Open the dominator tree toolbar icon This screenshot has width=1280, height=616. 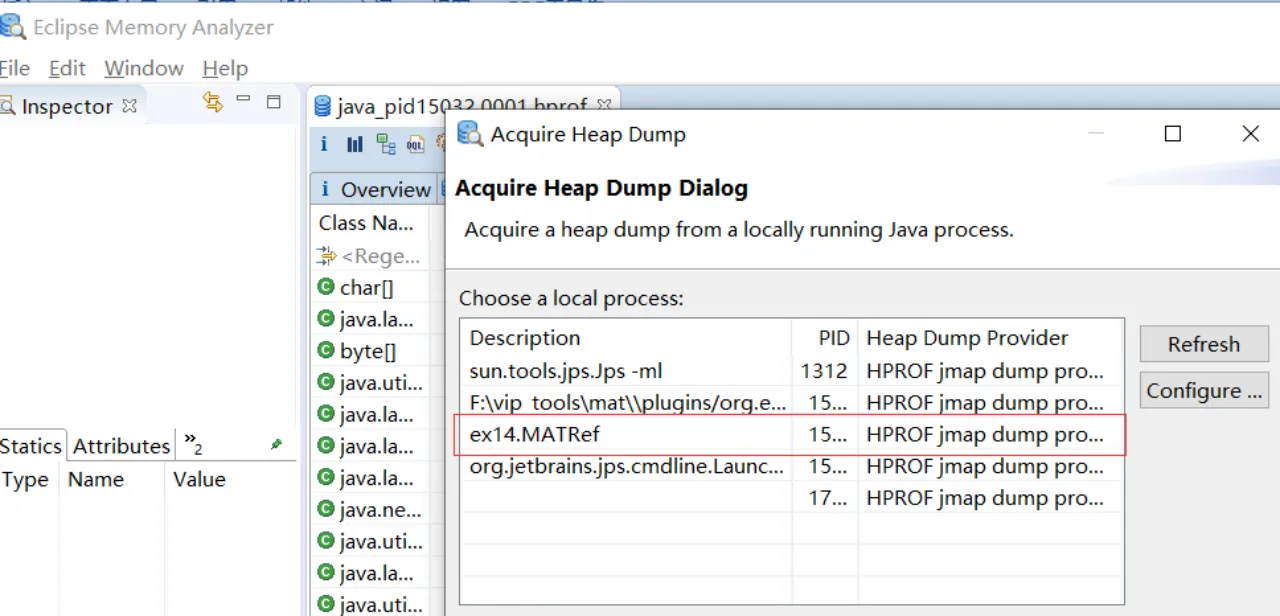point(385,144)
